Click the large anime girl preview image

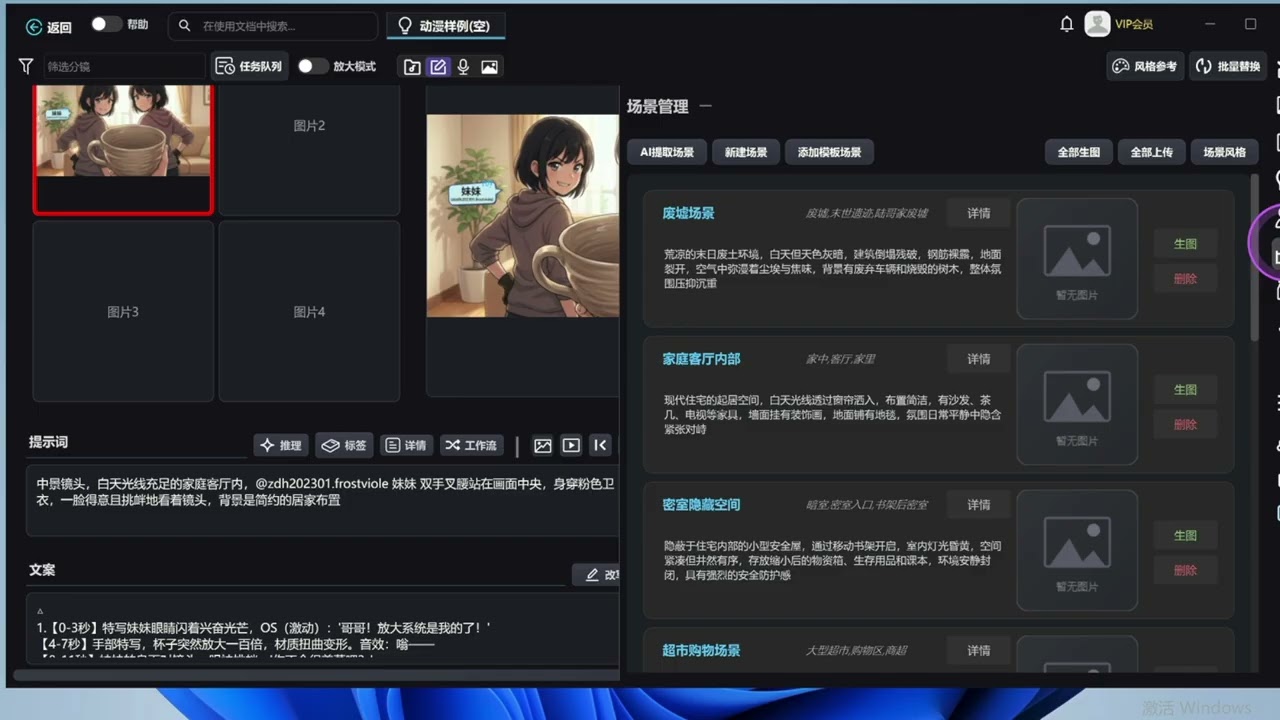click(x=523, y=216)
